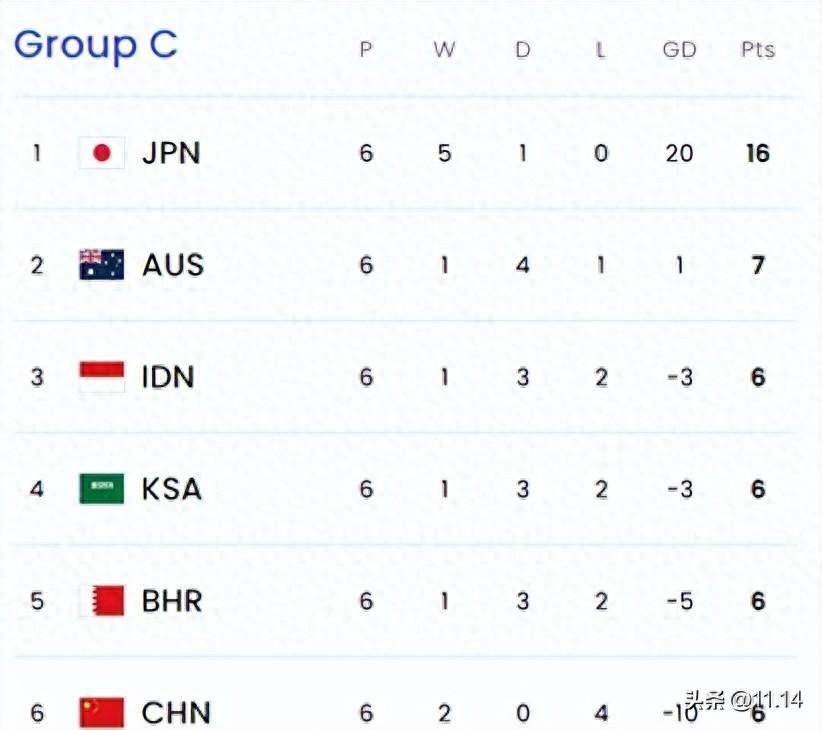Viewport: 822px width, 730px height.
Task: Click Australia's 7 points value
Action: 758,265
